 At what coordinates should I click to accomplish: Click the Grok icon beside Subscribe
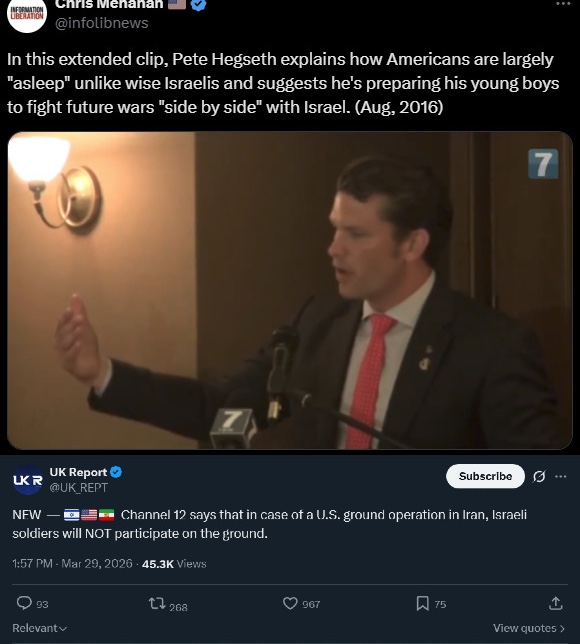(539, 476)
